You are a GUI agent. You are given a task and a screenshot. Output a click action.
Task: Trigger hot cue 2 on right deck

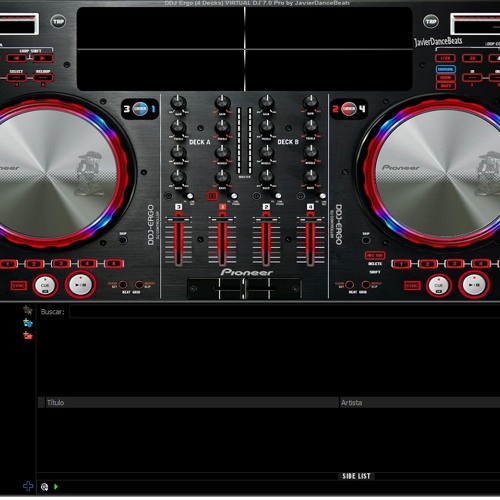coord(428,264)
